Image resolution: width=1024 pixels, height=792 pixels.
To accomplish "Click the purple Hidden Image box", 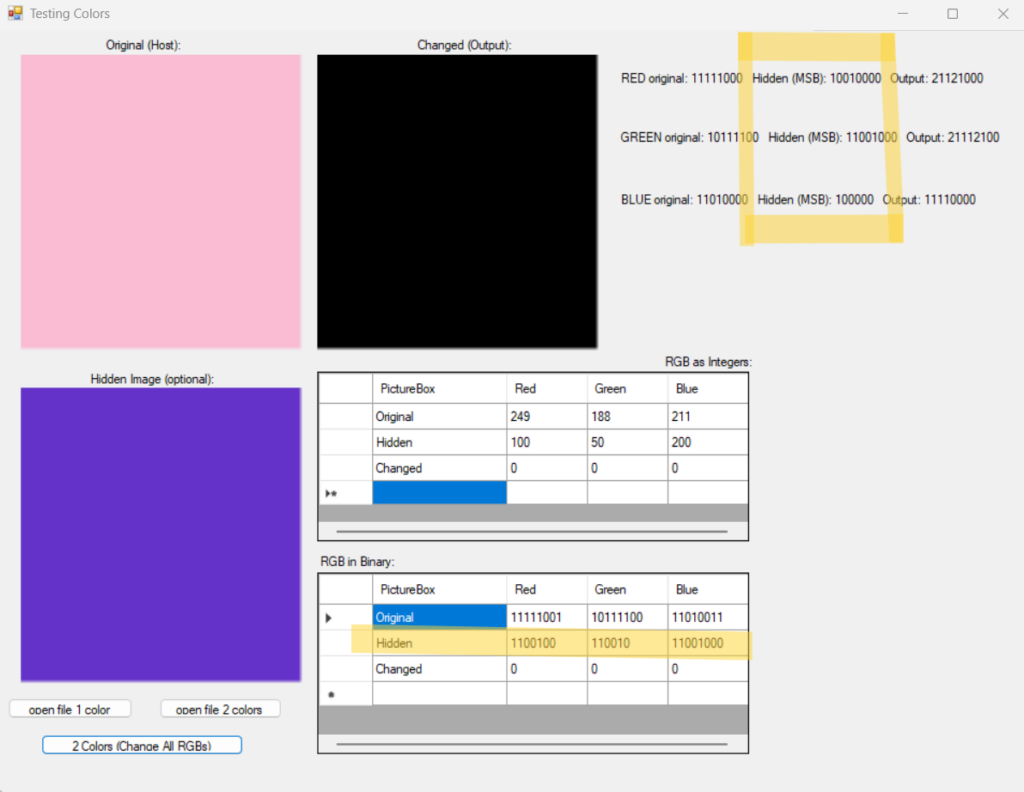I will click(160, 534).
